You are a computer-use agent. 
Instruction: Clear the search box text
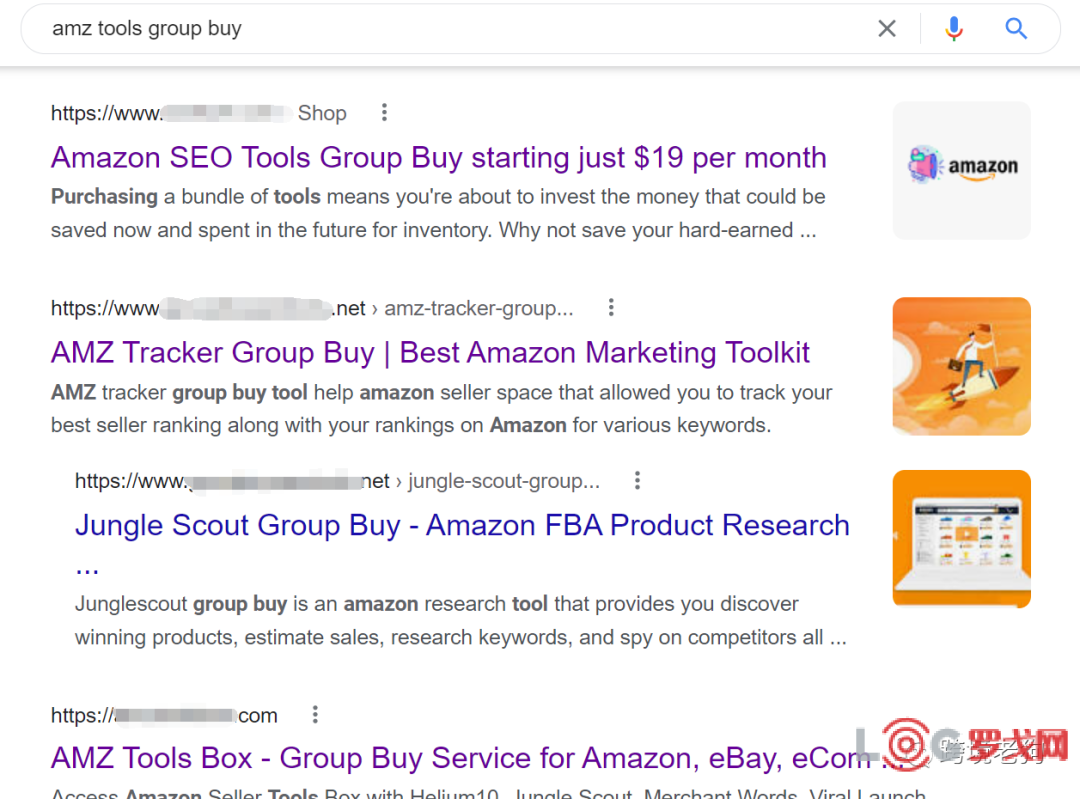[x=886, y=29]
